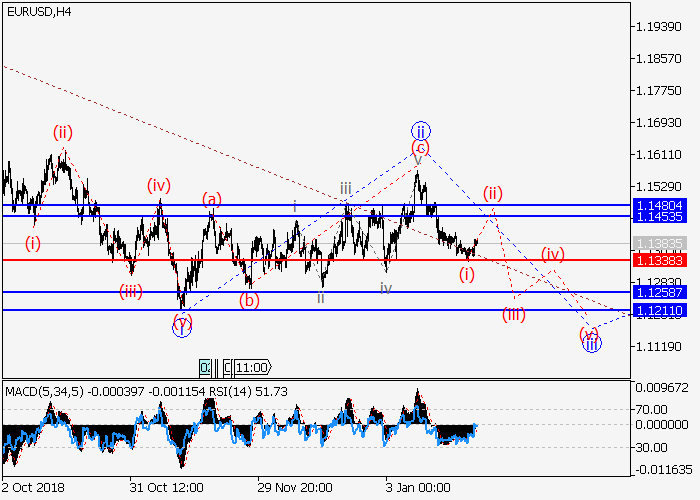Click the red (a) wave marker

pos(211,199)
